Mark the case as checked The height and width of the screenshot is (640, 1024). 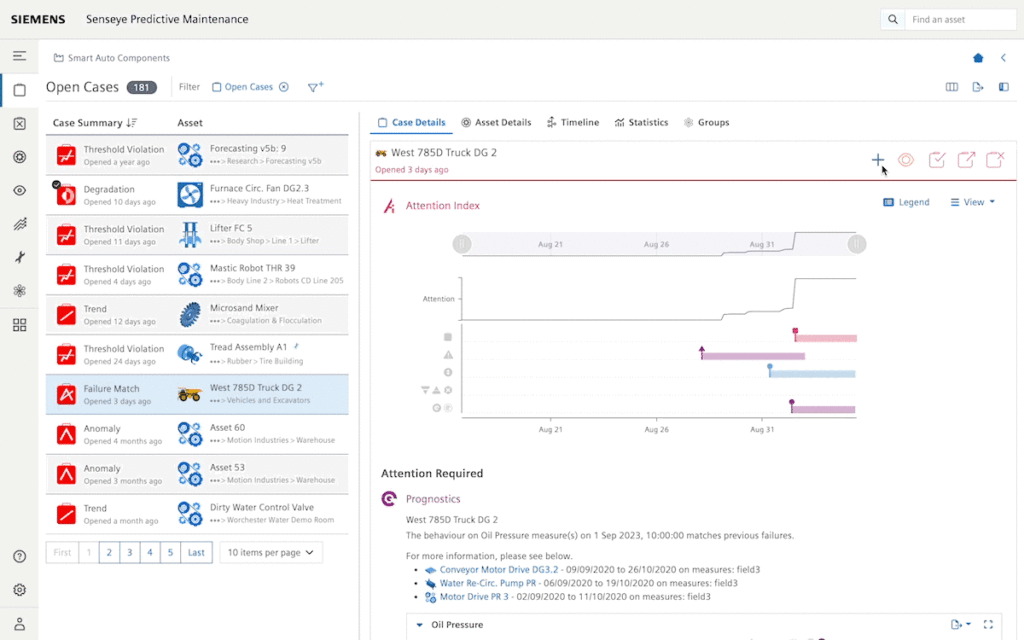(936, 160)
